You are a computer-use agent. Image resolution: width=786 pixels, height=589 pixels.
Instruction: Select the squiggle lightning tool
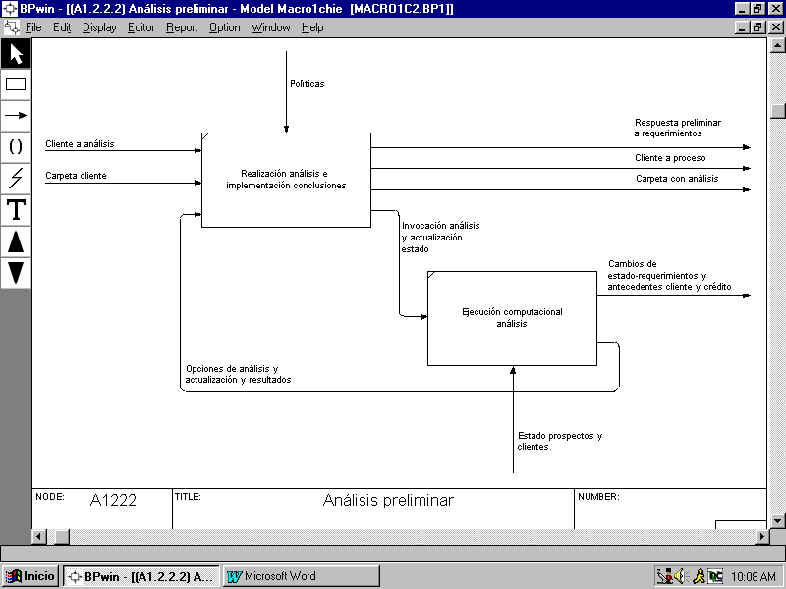[16, 177]
